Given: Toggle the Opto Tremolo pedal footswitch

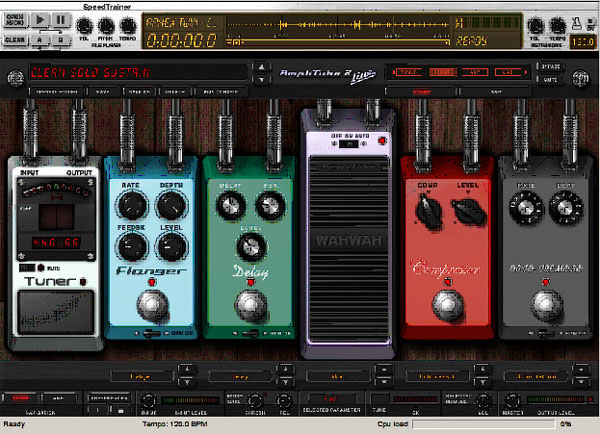Looking at the screenshot, I should (x=546, y=306).
